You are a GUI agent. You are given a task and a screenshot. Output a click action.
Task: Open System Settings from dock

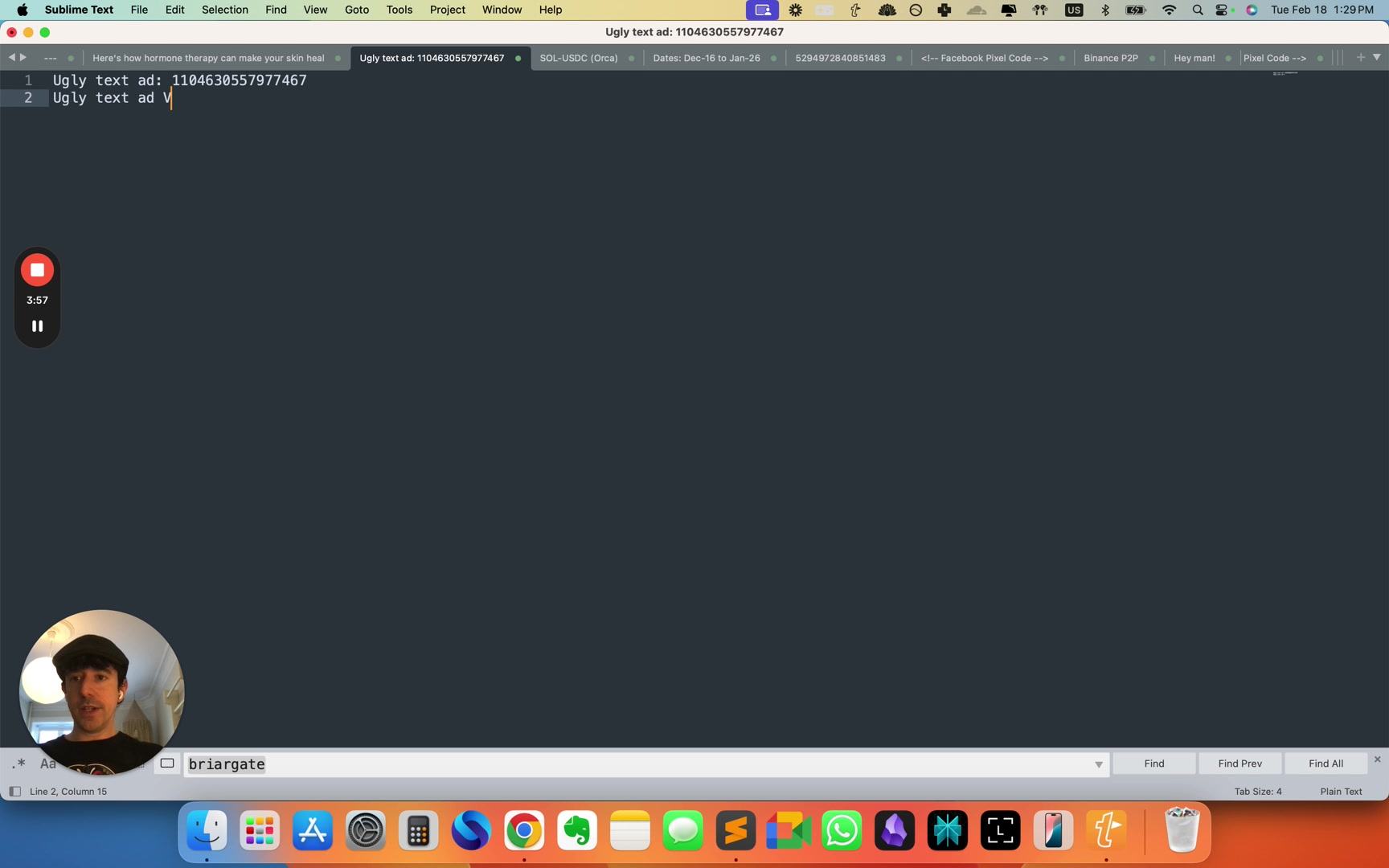365,830
